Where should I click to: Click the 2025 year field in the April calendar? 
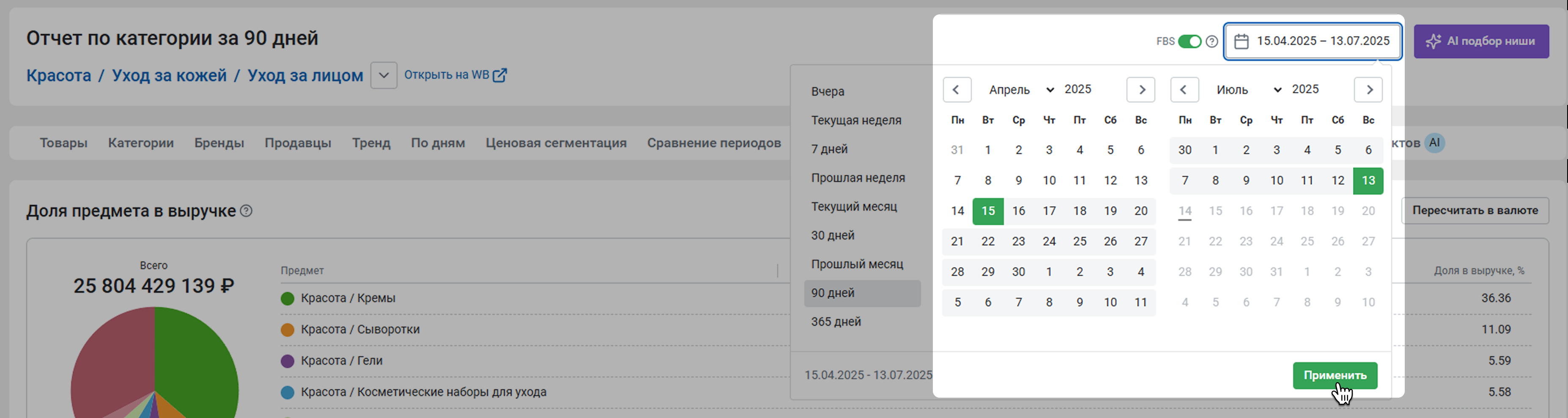(1078, 89)
